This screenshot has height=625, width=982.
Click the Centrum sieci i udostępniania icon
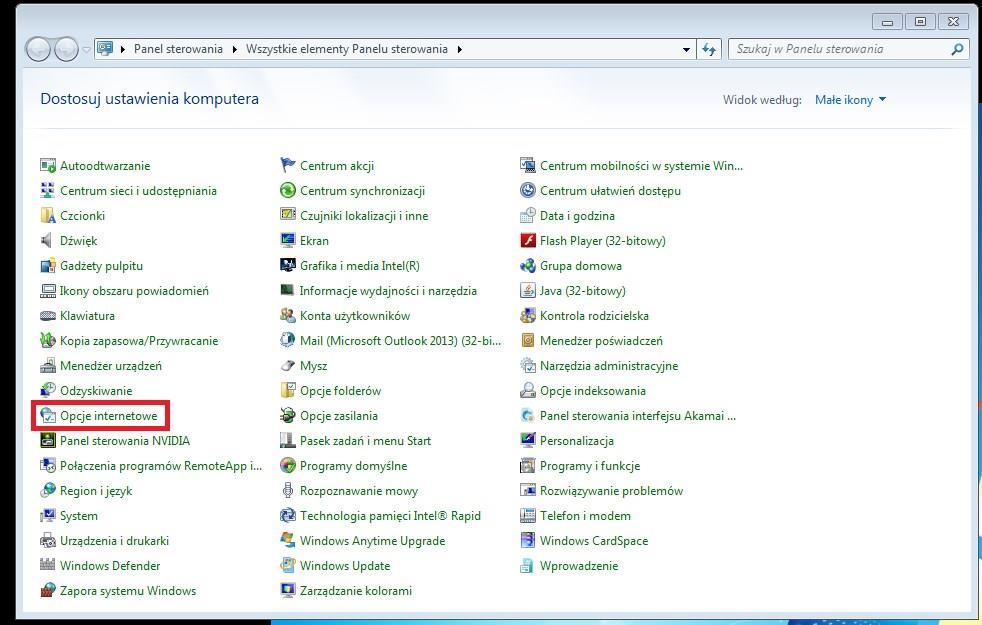point(48,191)
